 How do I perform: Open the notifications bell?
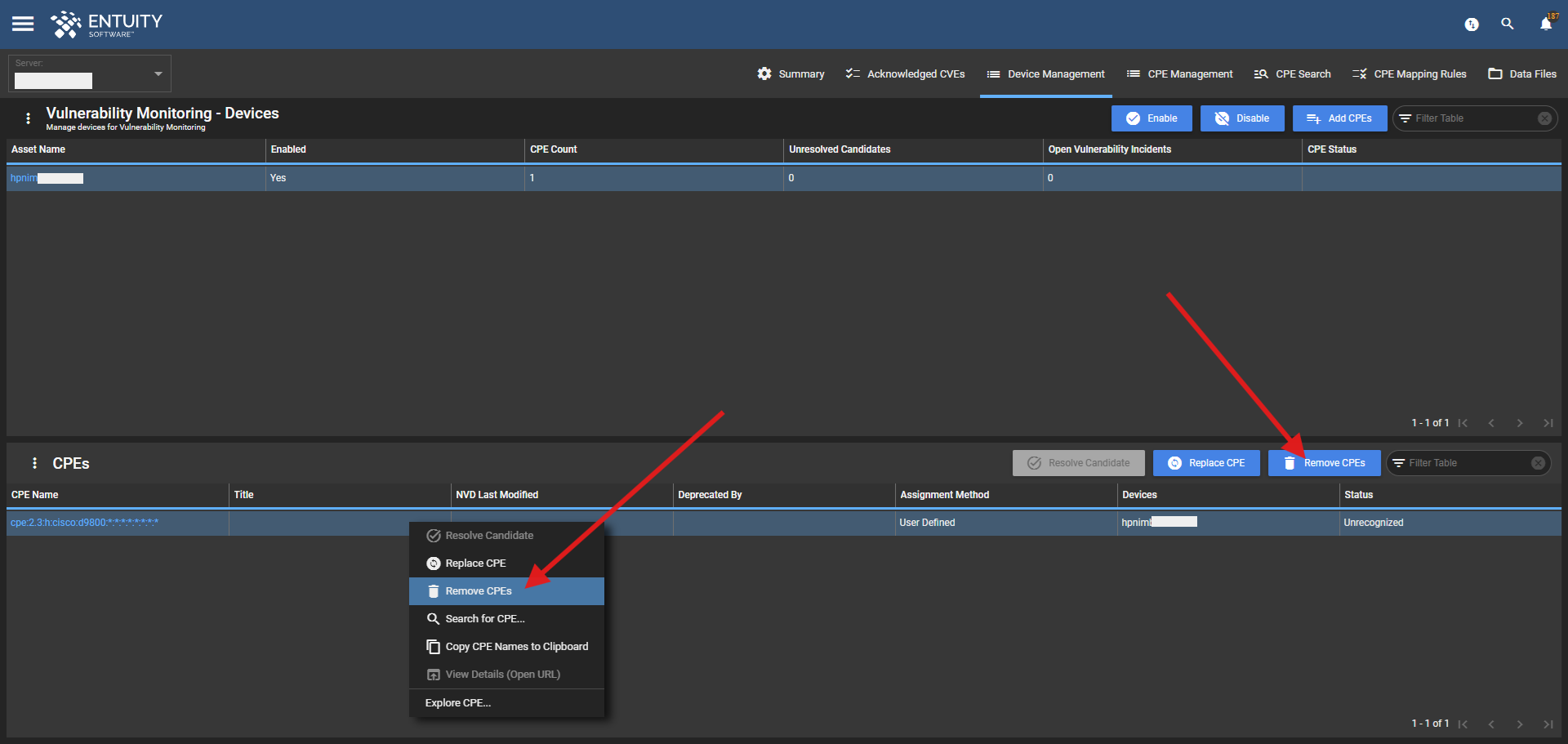coord(1546,24)
